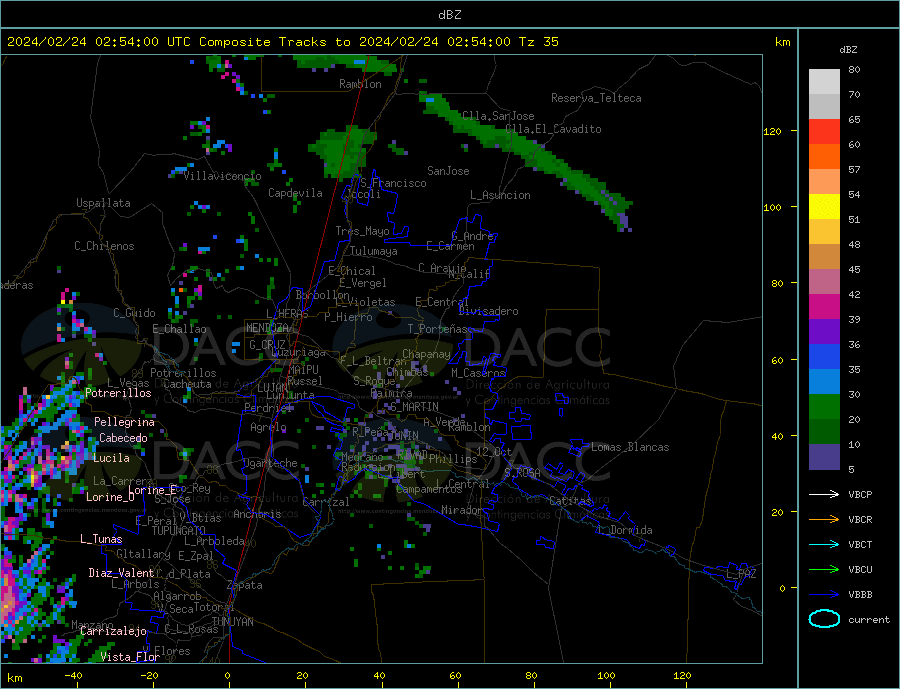Click the 'Divisadero' map label

[488, 311]
